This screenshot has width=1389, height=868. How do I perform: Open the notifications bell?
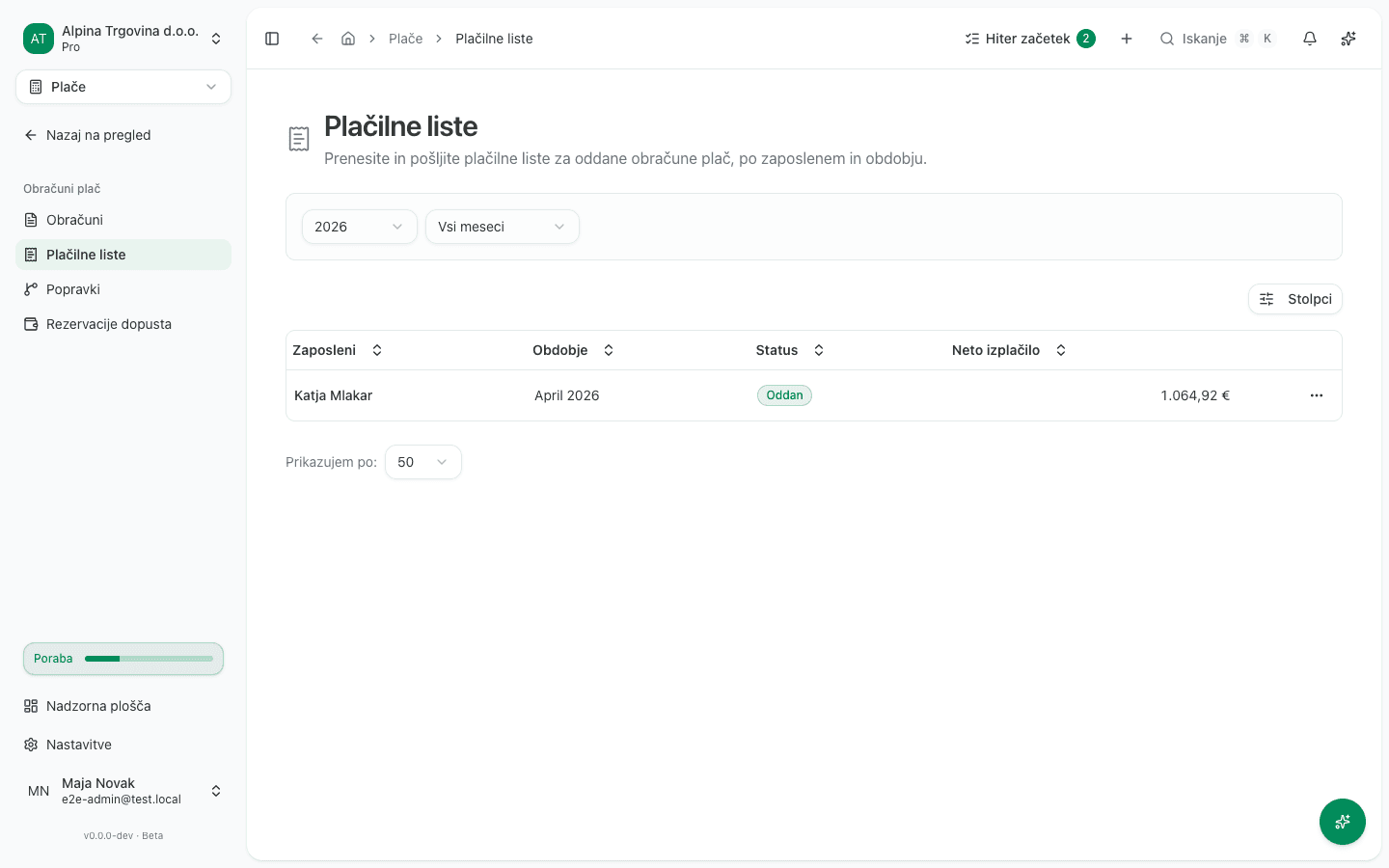1310,39
